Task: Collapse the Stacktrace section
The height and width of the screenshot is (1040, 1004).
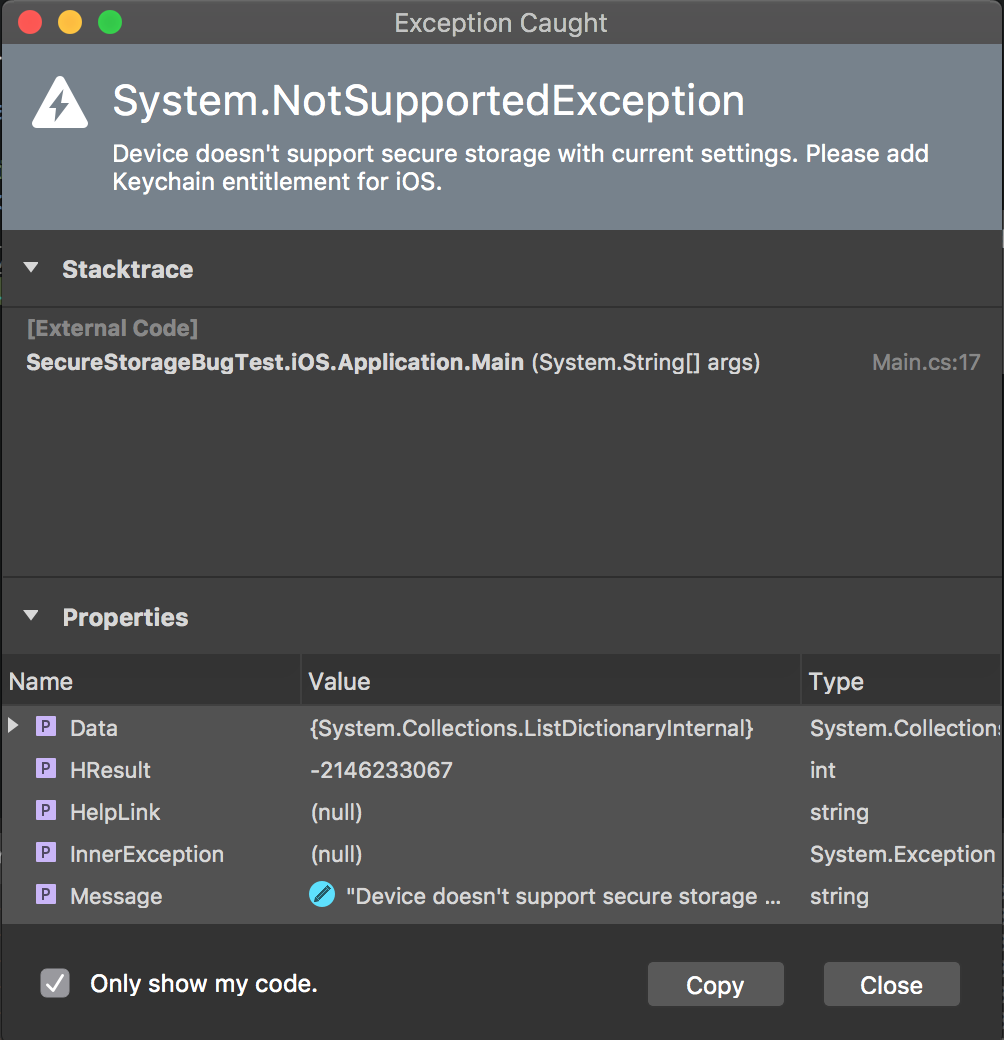Action: [30, 268]
